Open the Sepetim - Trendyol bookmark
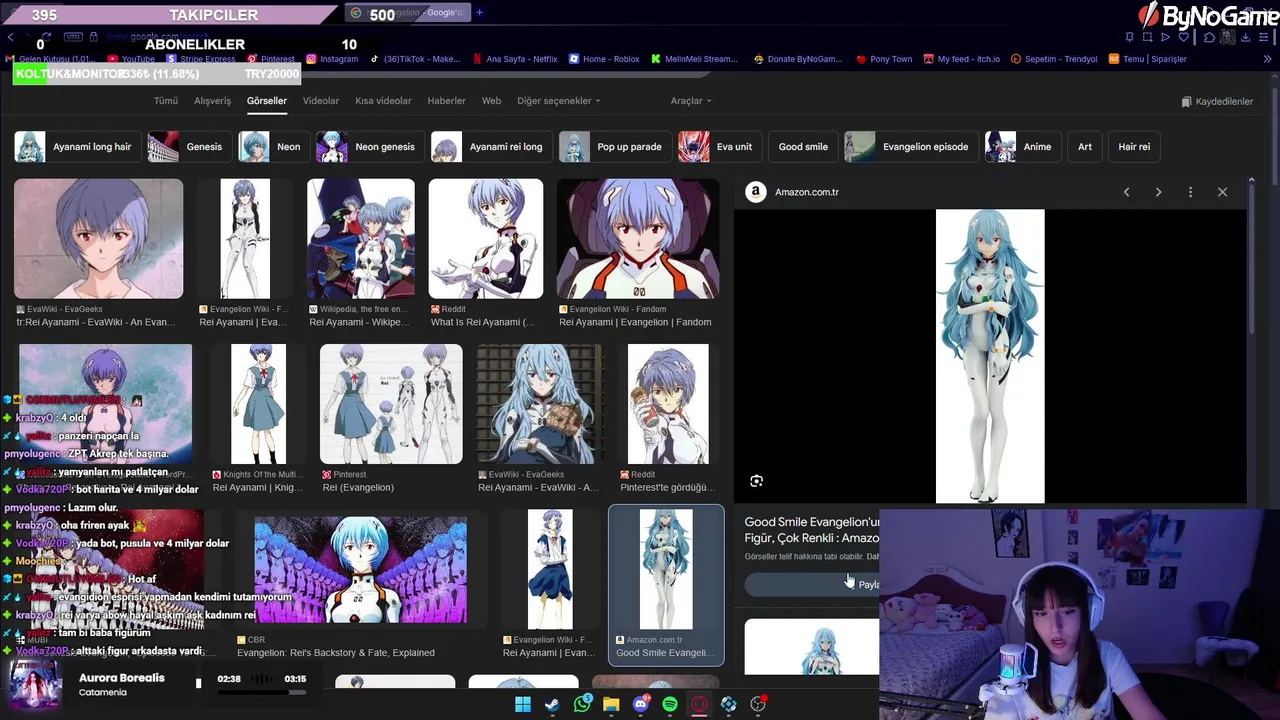This screenshot has height=720, width=1280. 1054,59
